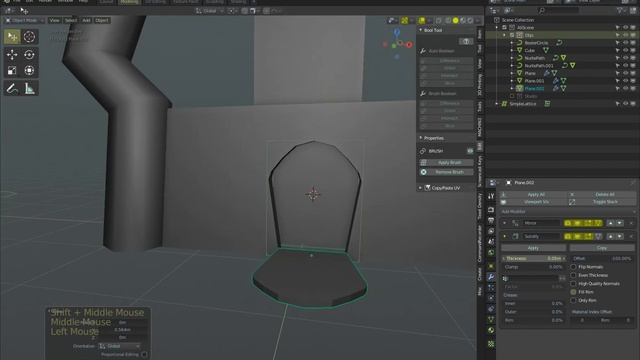This screenshot has height=360, width=640.
Task: Toggle Mirror modifier viewport display
Action: [x=578, y=223]
